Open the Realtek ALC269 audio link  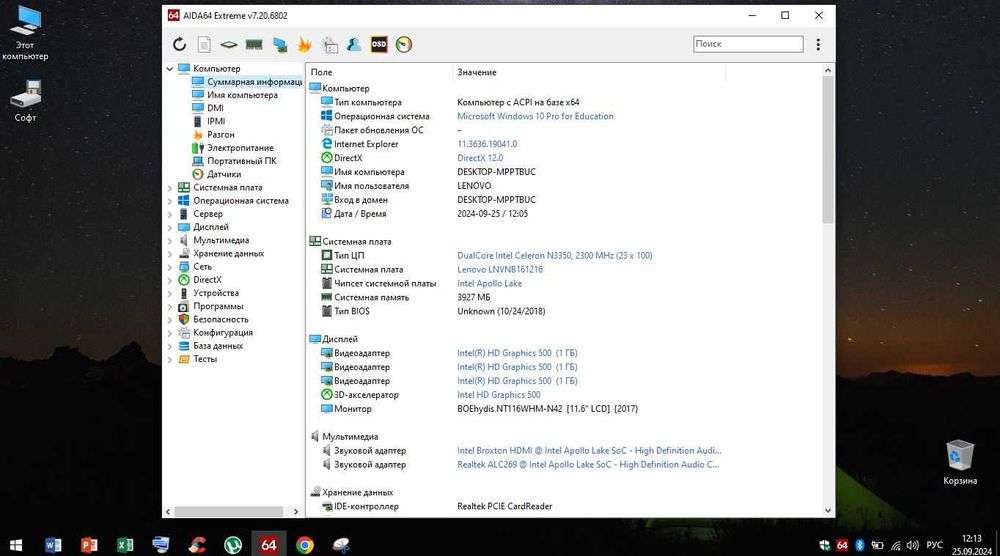tap(588, 465)
